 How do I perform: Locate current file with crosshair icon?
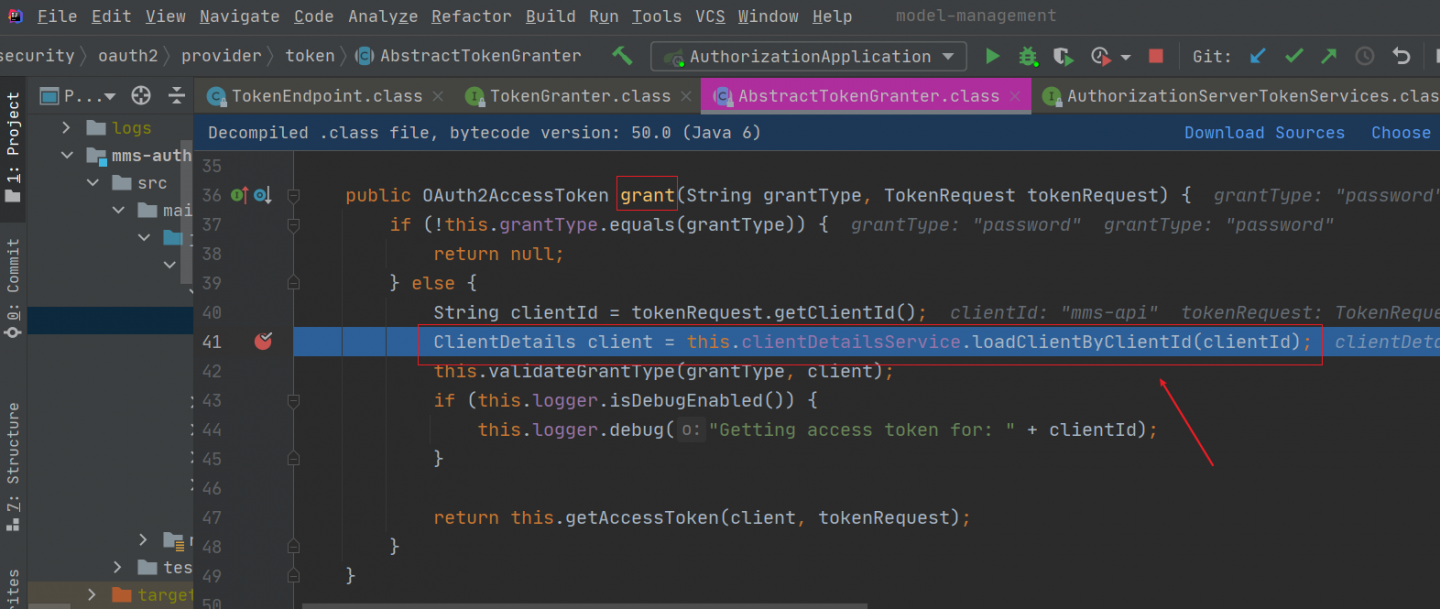(141, 96)
